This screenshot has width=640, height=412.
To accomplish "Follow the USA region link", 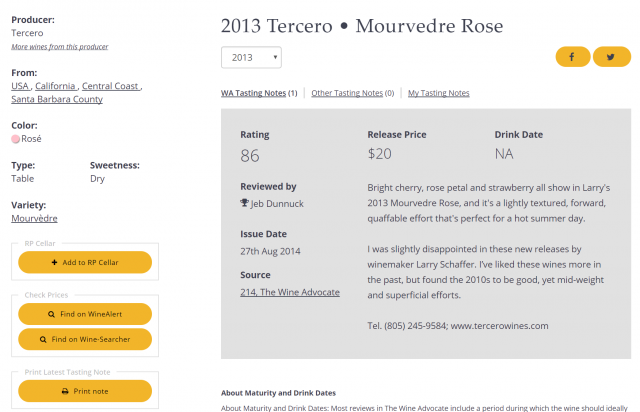I will pyautogui.click(x=20, y=86).
